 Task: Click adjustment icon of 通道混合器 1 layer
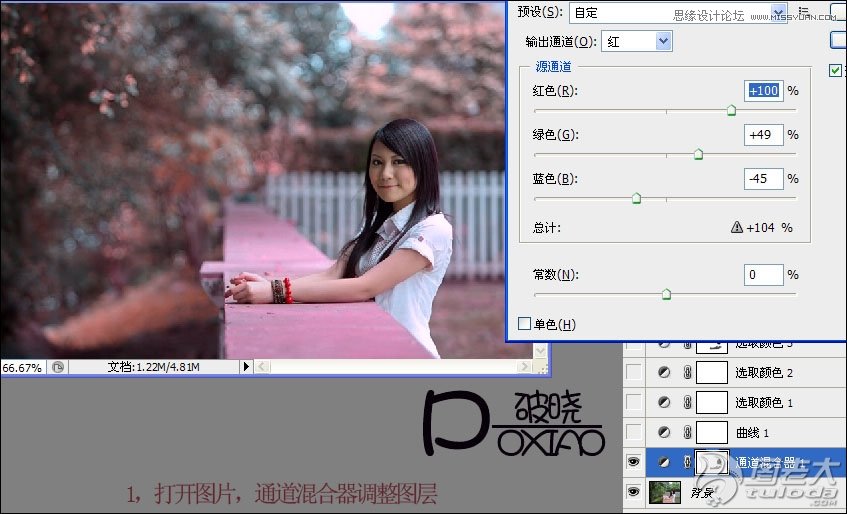pyautogui.click(x=664, y=462)
